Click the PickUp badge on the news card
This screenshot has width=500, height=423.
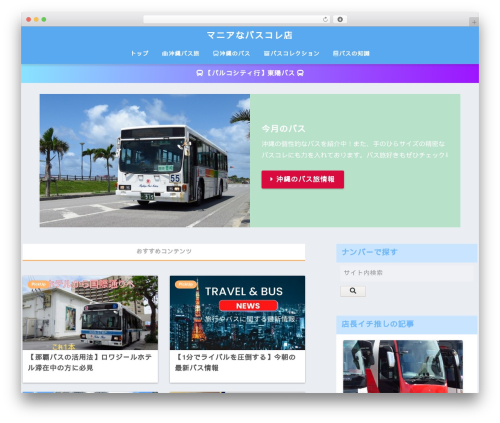click(x=185, y=284)
